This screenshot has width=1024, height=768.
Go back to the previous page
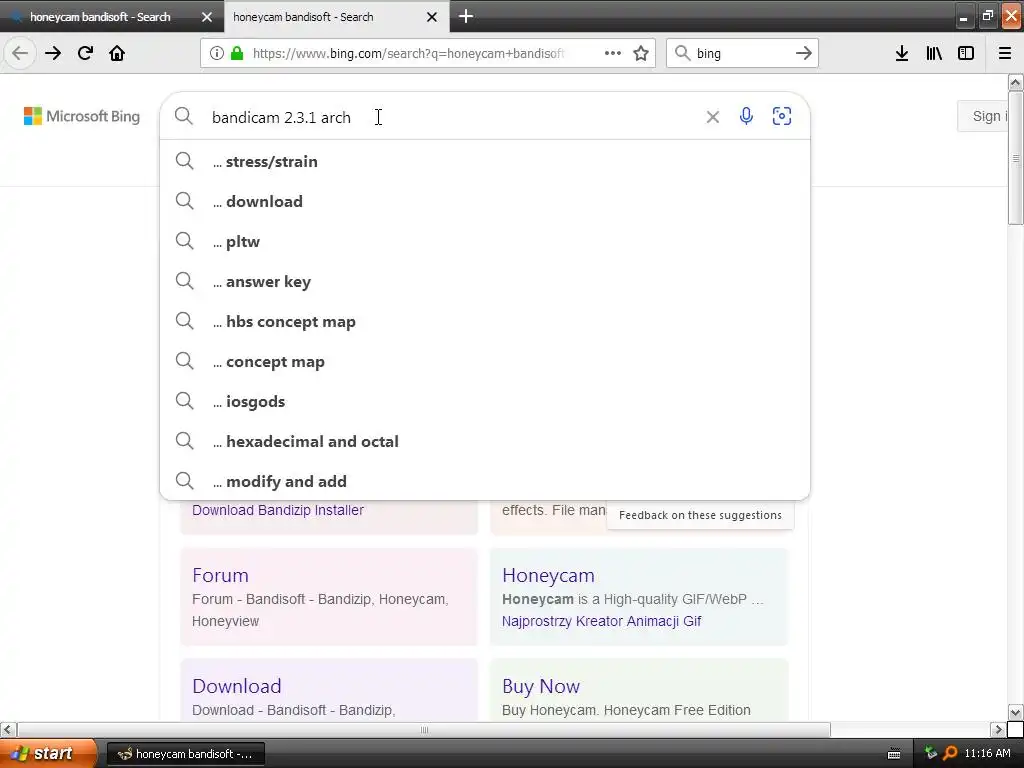point(20,53)
